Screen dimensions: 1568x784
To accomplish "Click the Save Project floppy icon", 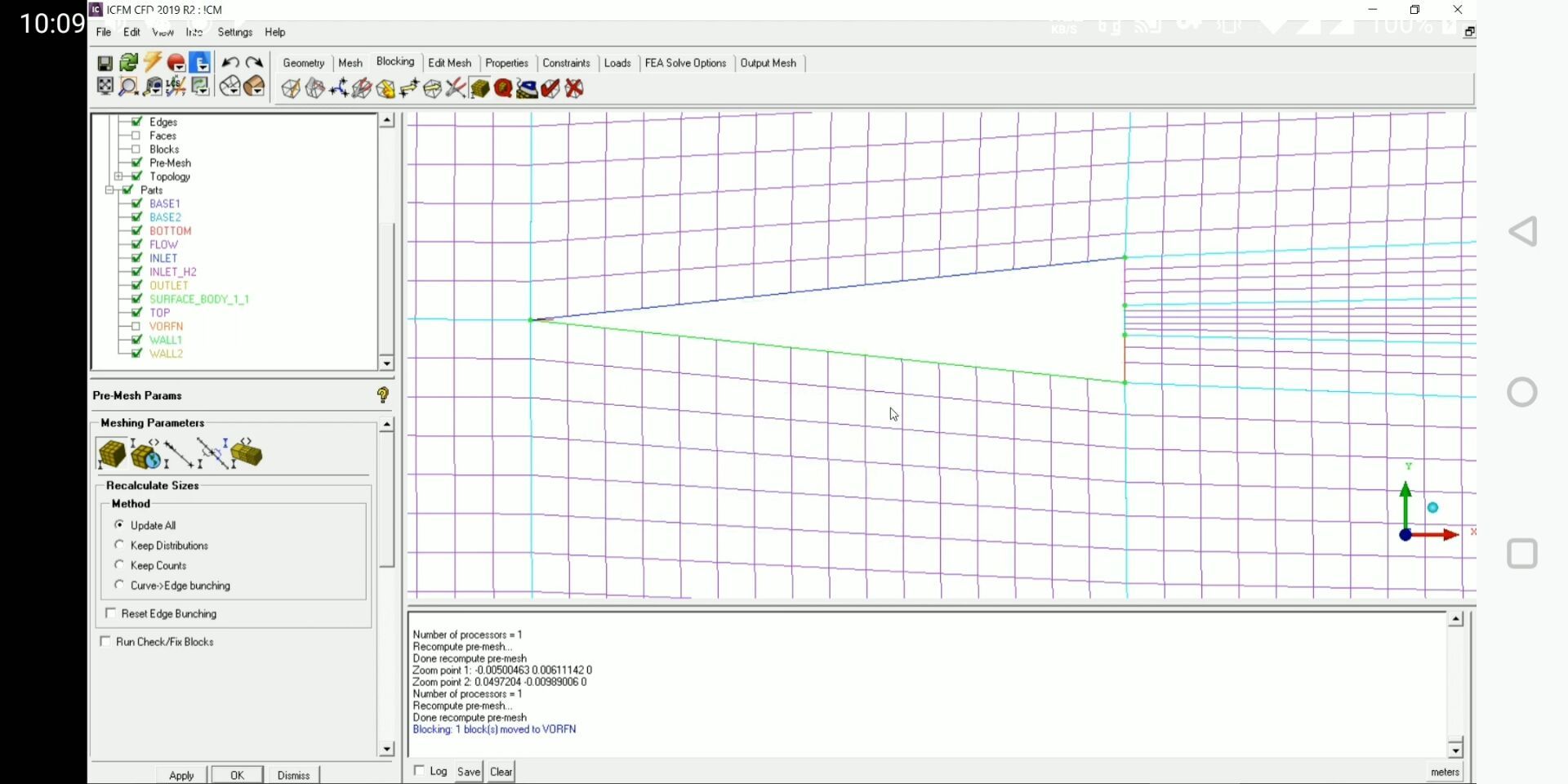I will tap(105, 63).
